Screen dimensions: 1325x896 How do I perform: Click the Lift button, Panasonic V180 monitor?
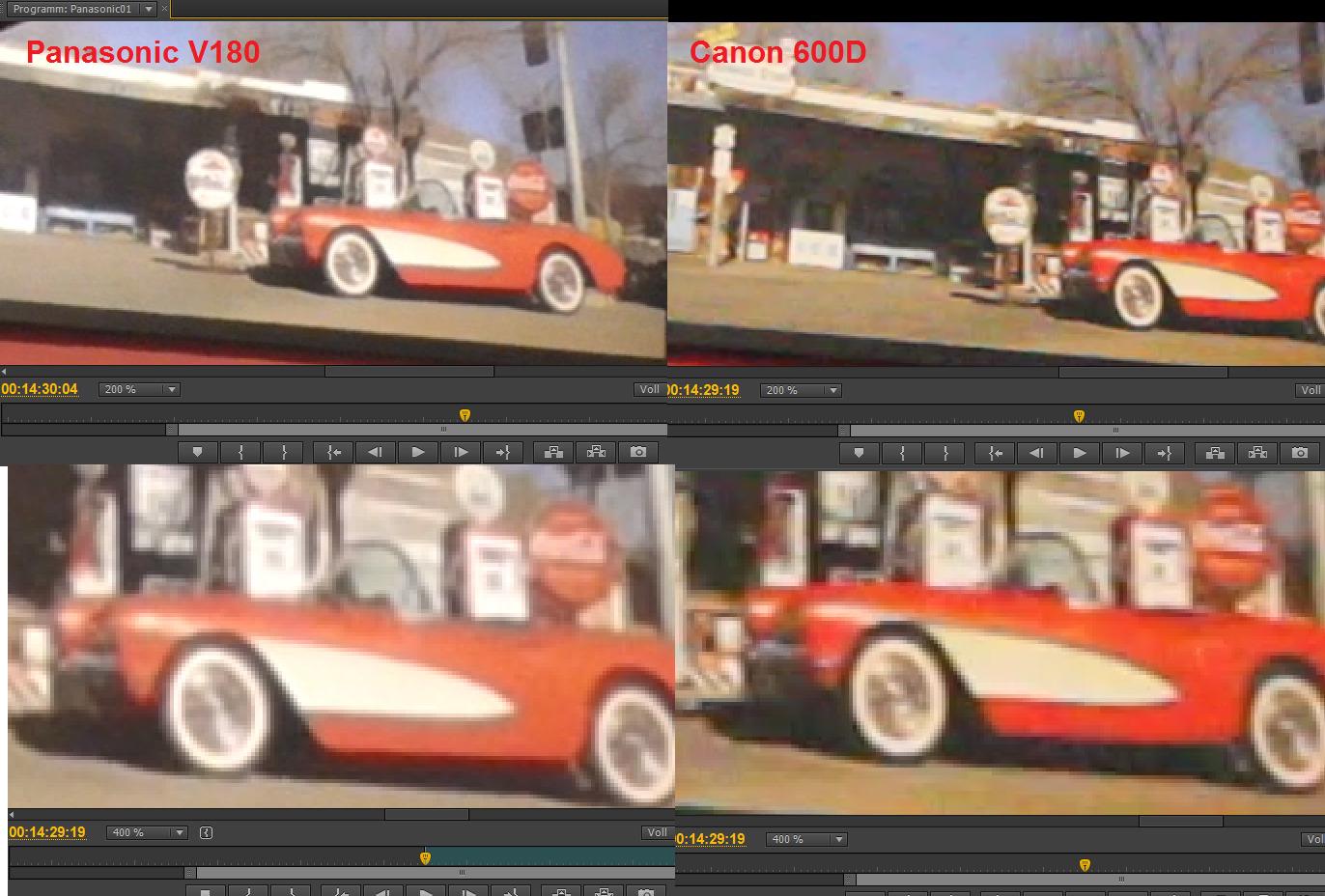click(x=553, y=452)
